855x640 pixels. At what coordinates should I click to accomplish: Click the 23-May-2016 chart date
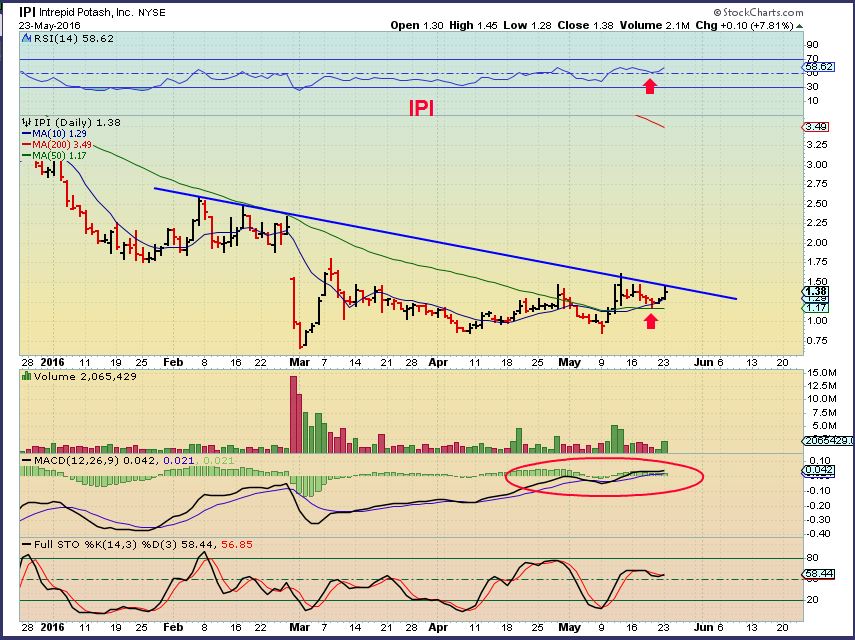pyautogui.click(x=50, y=26)
